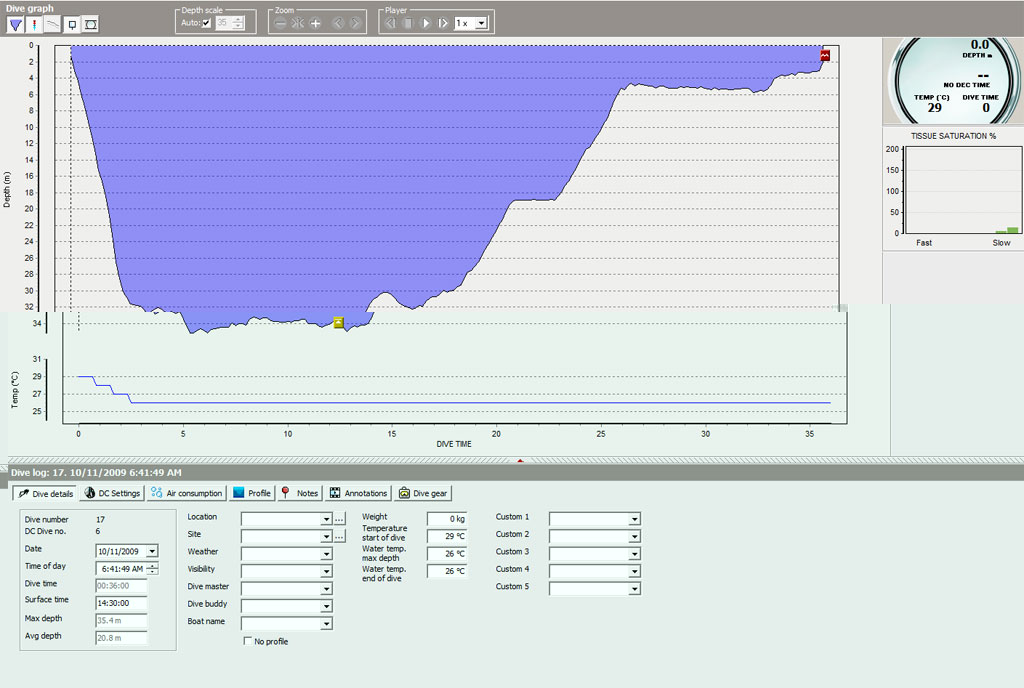Open the Date picker dropdown
Viewport: 1024px width, 688px height.
pos(151,551)
